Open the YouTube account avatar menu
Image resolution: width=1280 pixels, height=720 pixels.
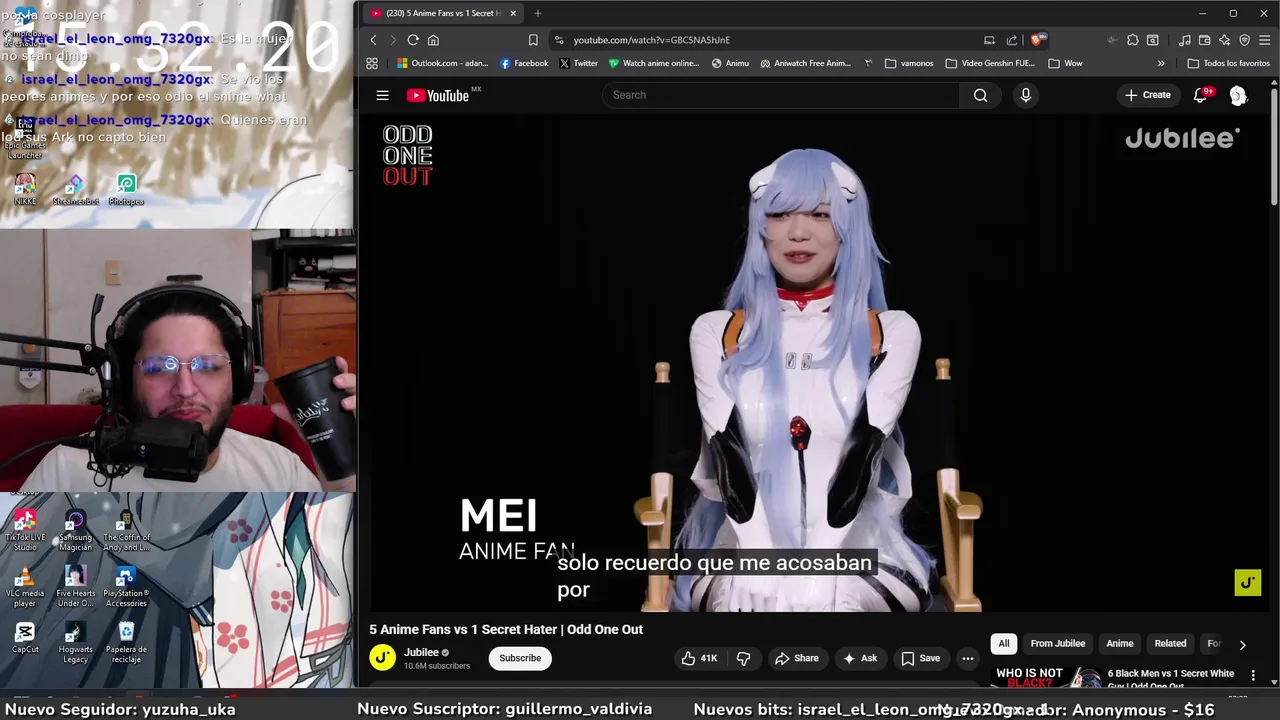(1238, 95)
